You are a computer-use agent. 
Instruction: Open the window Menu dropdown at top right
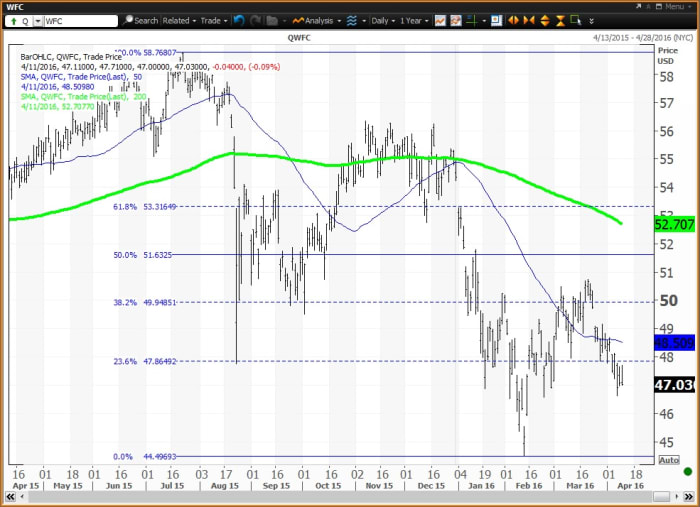(680, 7)
